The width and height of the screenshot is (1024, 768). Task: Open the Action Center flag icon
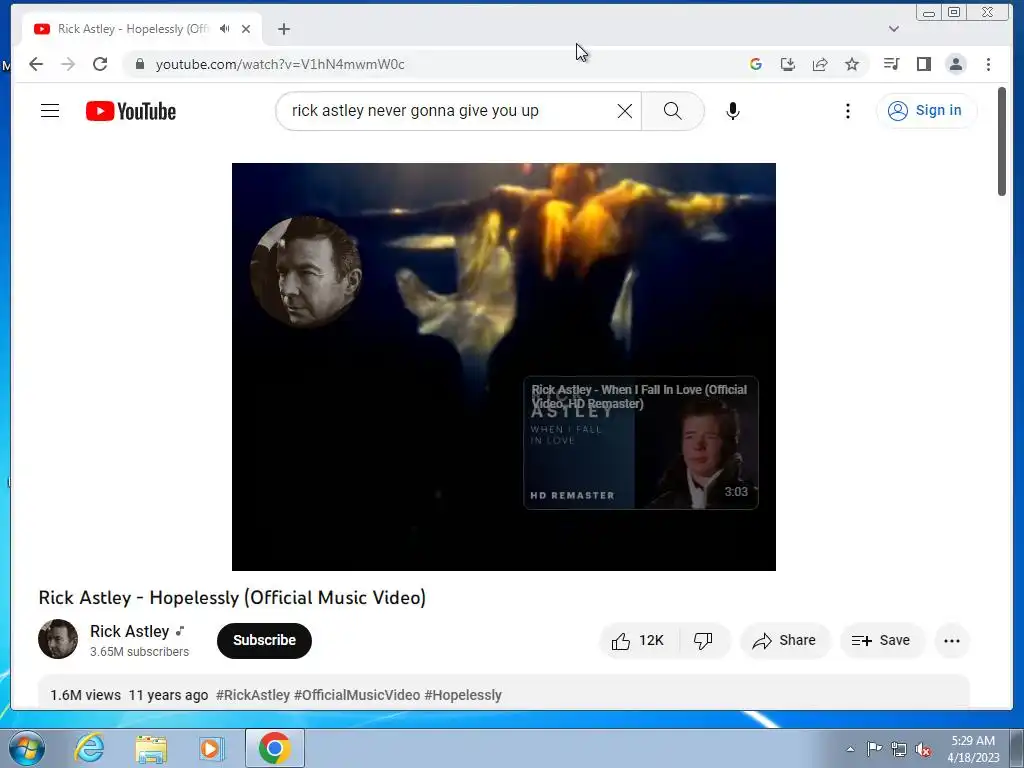click(x=874, y=749)
